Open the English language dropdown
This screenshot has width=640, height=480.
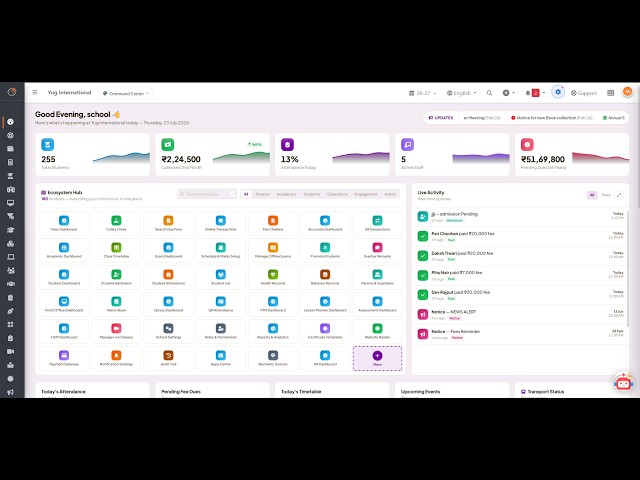pos(461,93)
